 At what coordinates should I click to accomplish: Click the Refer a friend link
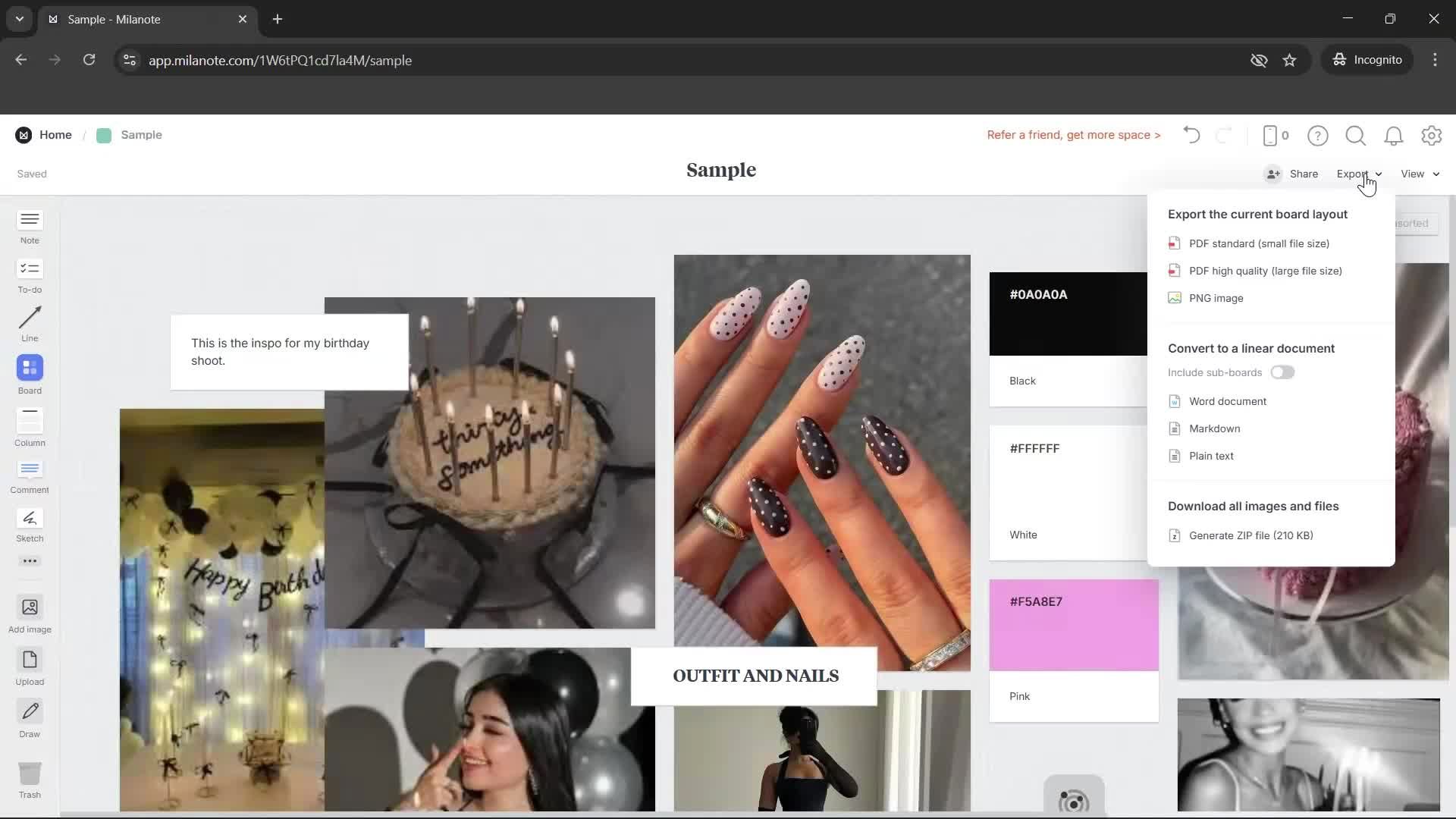pyautogui.click(x=1072, y=135)
